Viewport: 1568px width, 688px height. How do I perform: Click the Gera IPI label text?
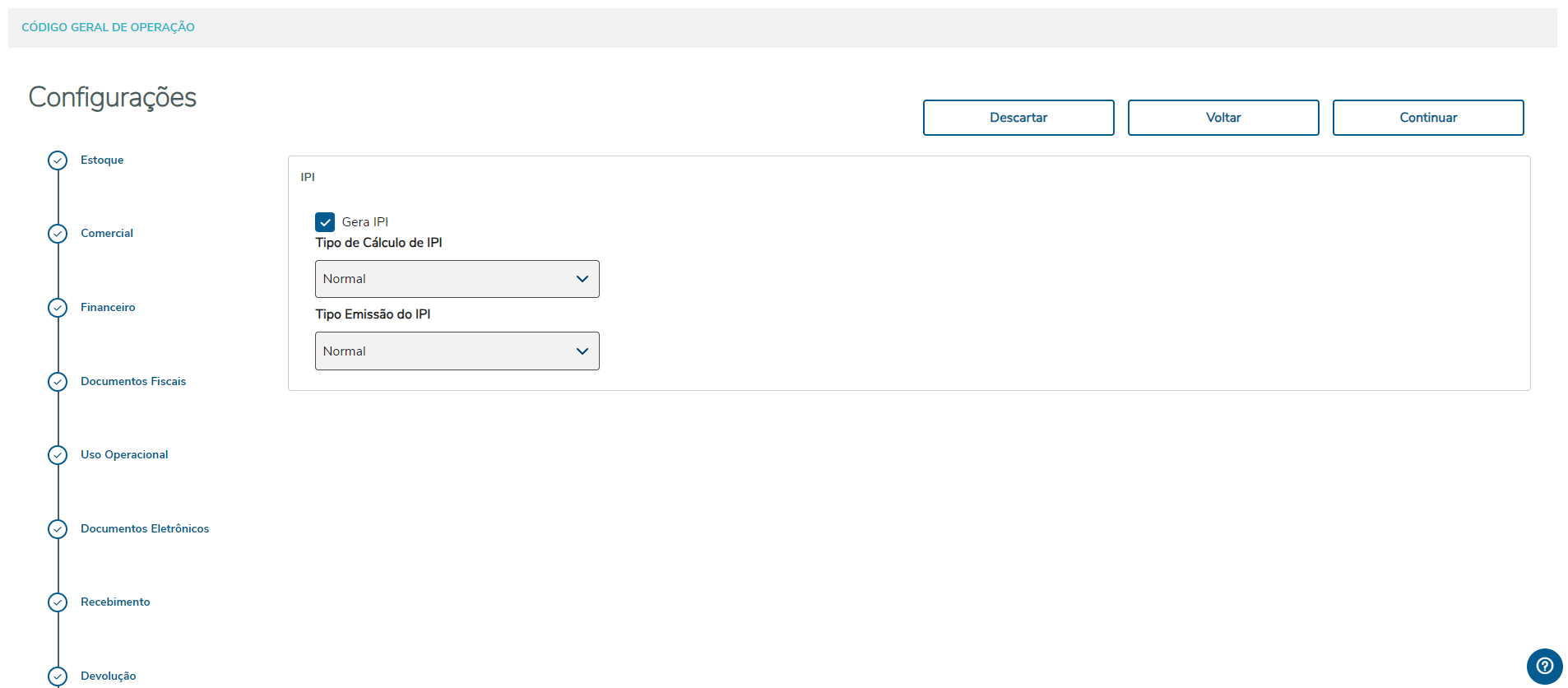coord(365,222)
